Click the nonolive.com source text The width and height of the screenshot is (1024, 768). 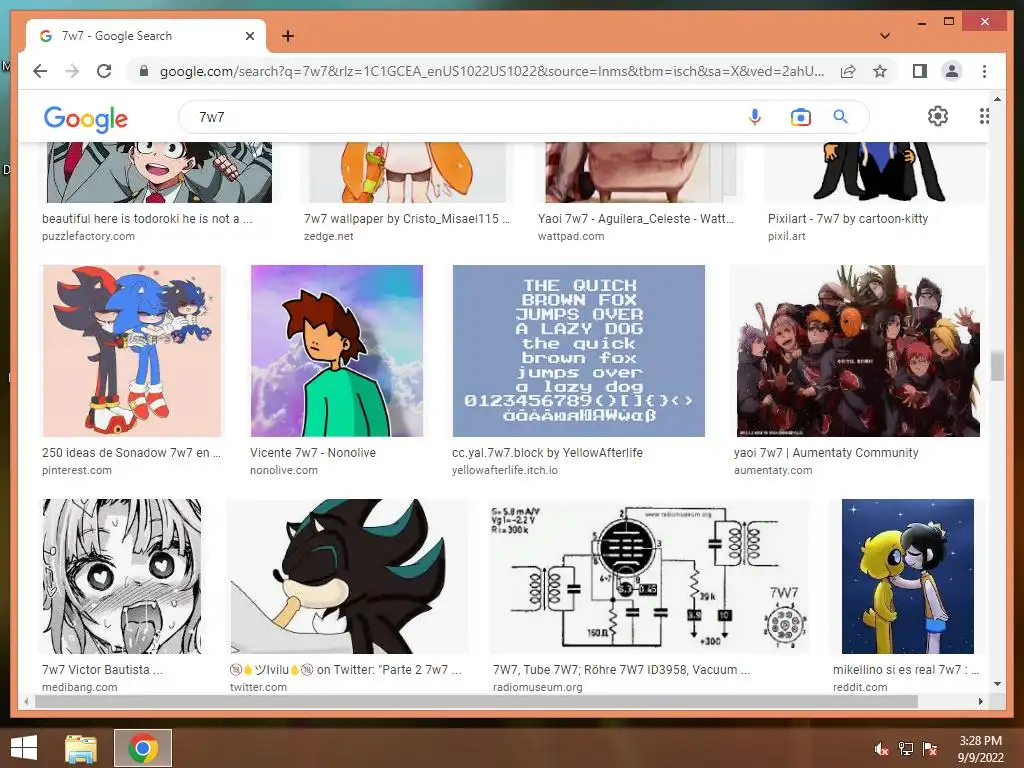pyautogui.click(x=283, y=470)
